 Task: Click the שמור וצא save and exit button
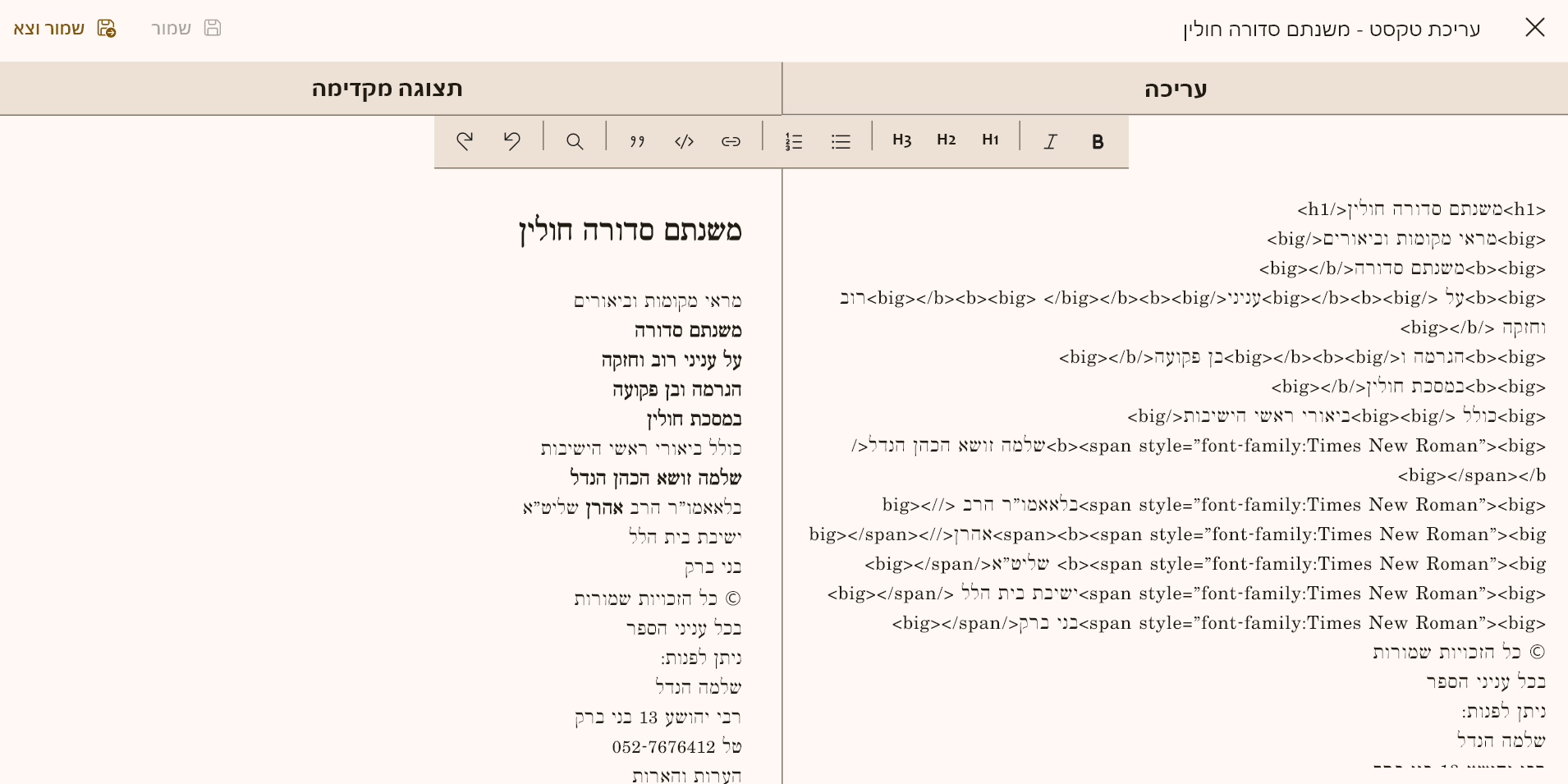[64, 29]
